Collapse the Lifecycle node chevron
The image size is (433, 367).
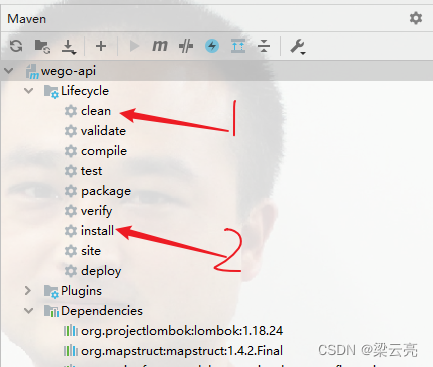click(x=29, y=91)
